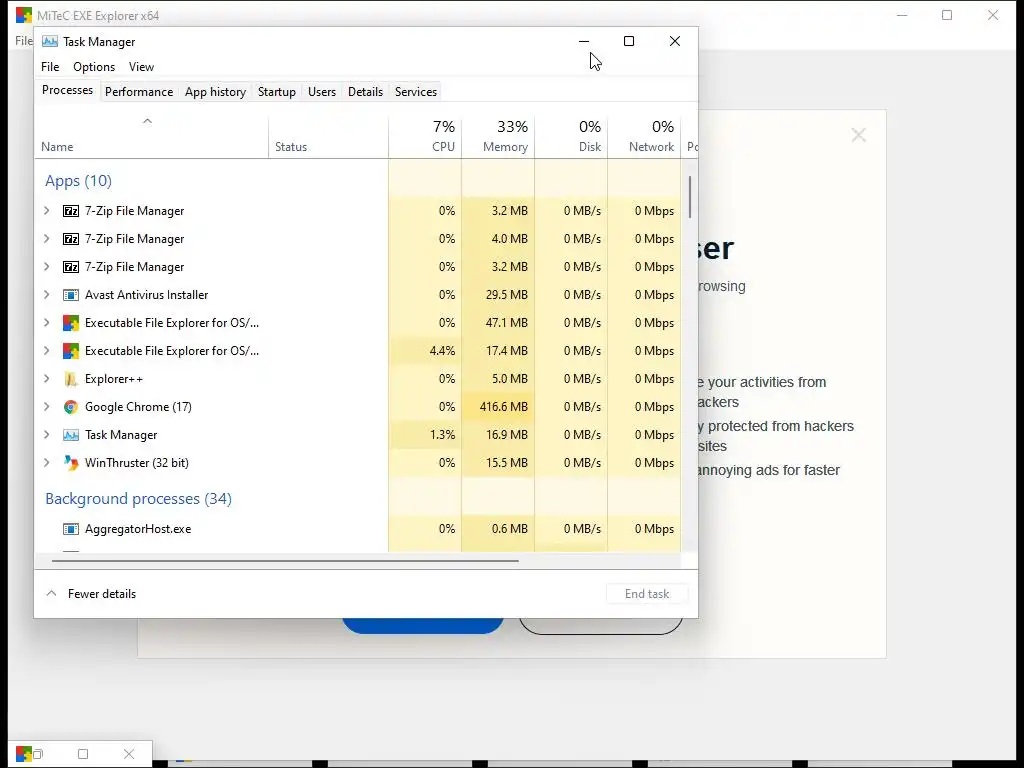Click the 4.4% CPU value cell
Viewport: 1024px width, 768px height.
tap(425, 351)
